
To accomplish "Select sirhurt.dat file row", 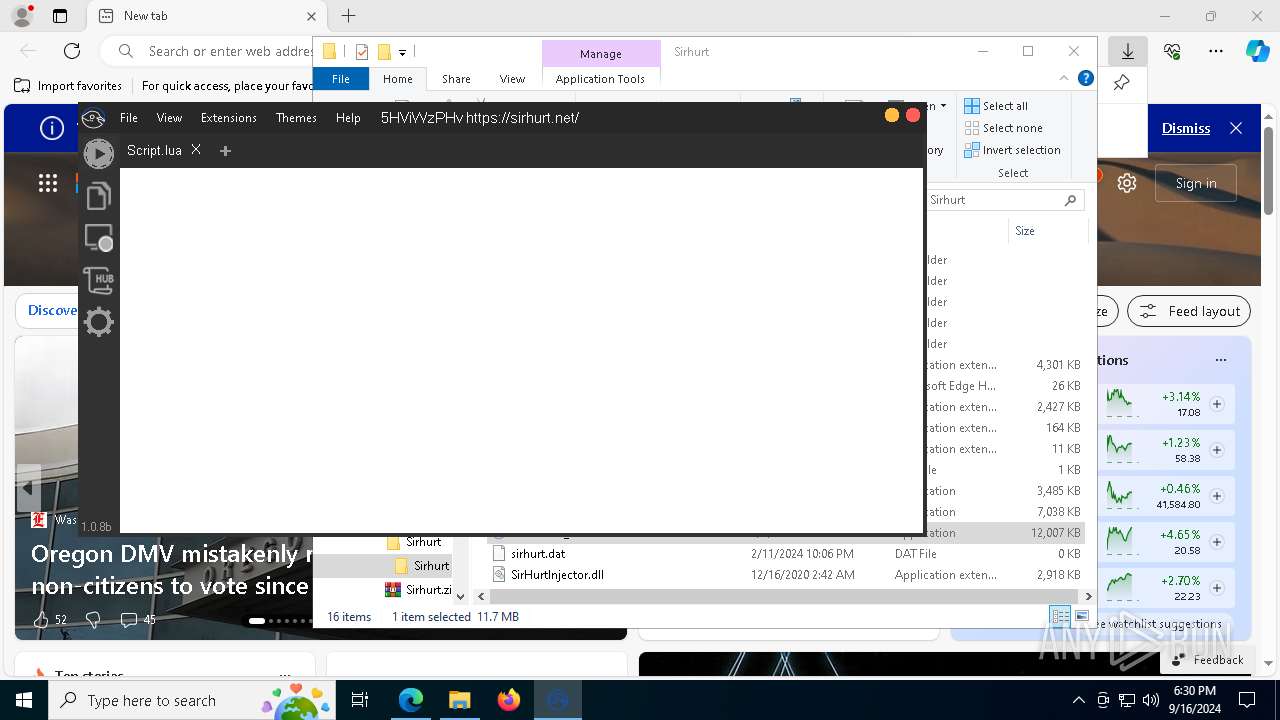I will tap(787, 554).
